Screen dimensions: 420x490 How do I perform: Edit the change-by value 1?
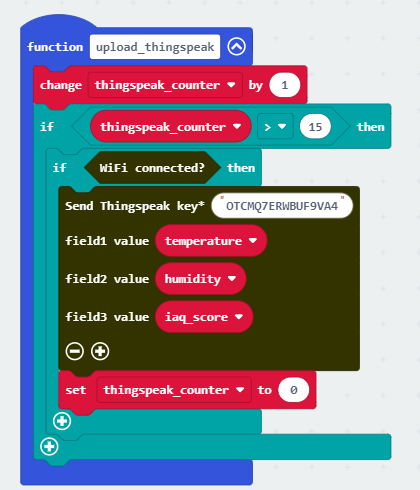tap(285, 85)
